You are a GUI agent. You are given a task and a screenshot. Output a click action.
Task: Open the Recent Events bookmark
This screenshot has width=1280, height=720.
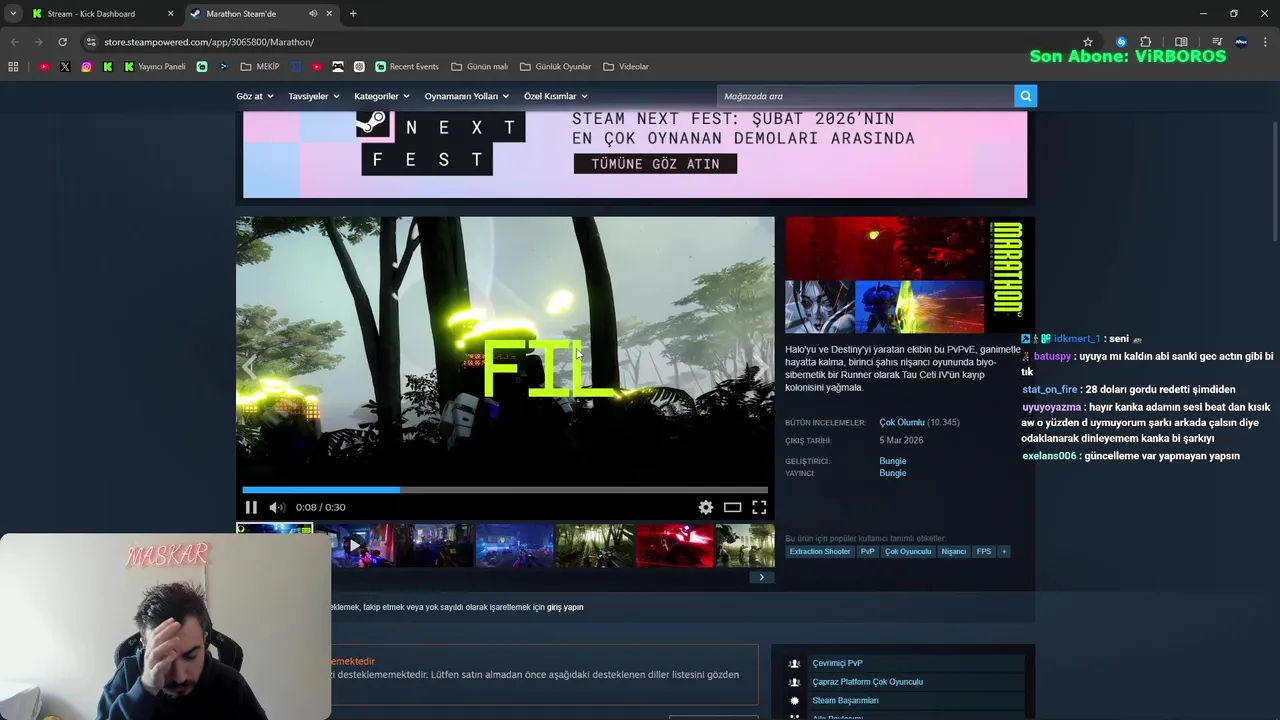pyautogui.click(x=407, y=67)
